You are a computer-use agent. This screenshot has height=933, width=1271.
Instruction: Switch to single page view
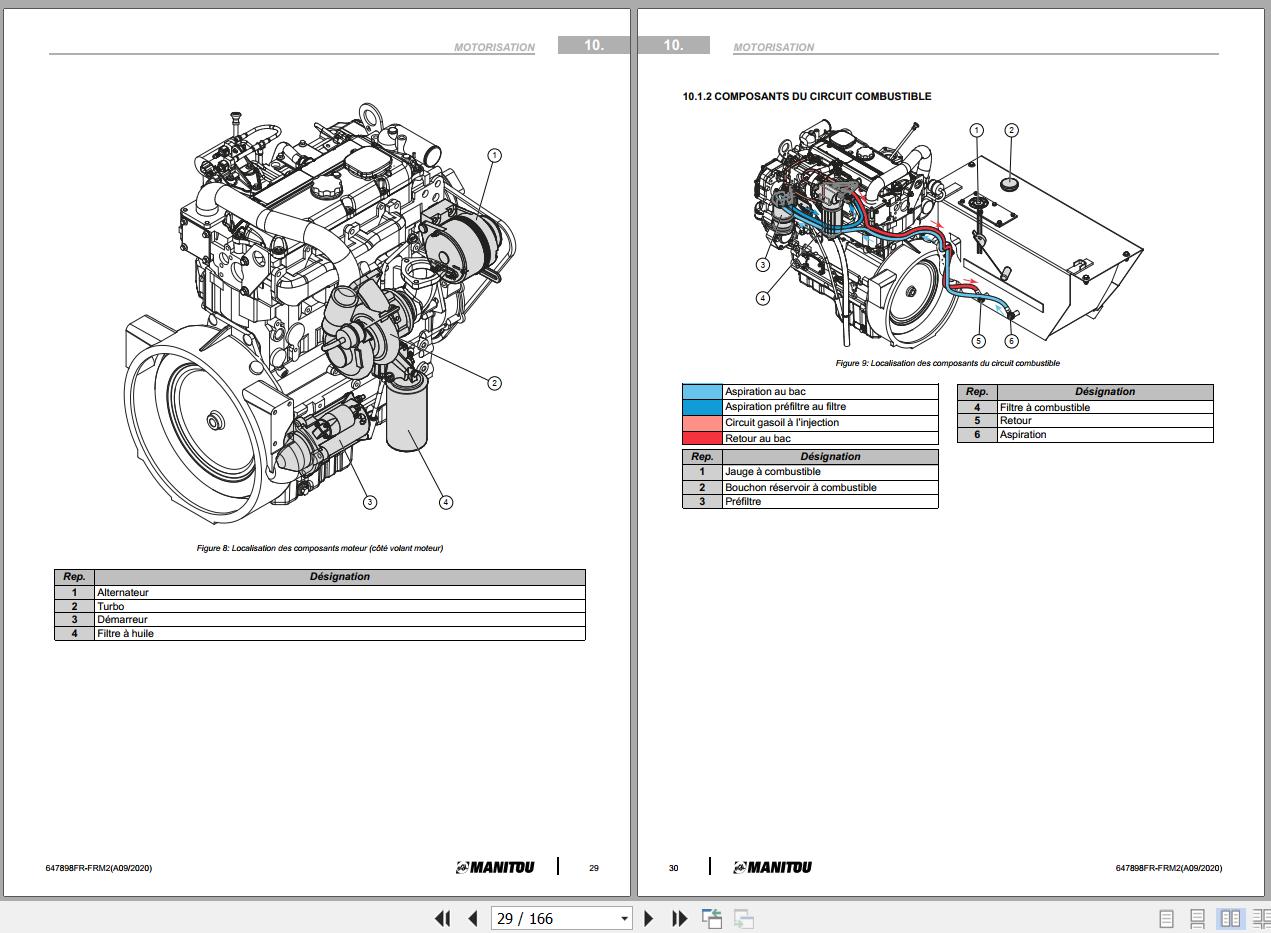1166,918
